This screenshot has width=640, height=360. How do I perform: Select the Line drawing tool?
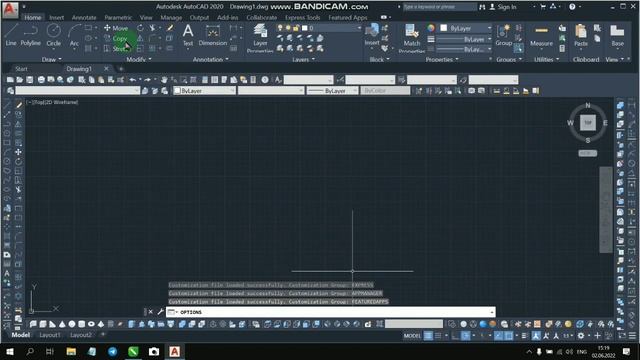[11, 35]
